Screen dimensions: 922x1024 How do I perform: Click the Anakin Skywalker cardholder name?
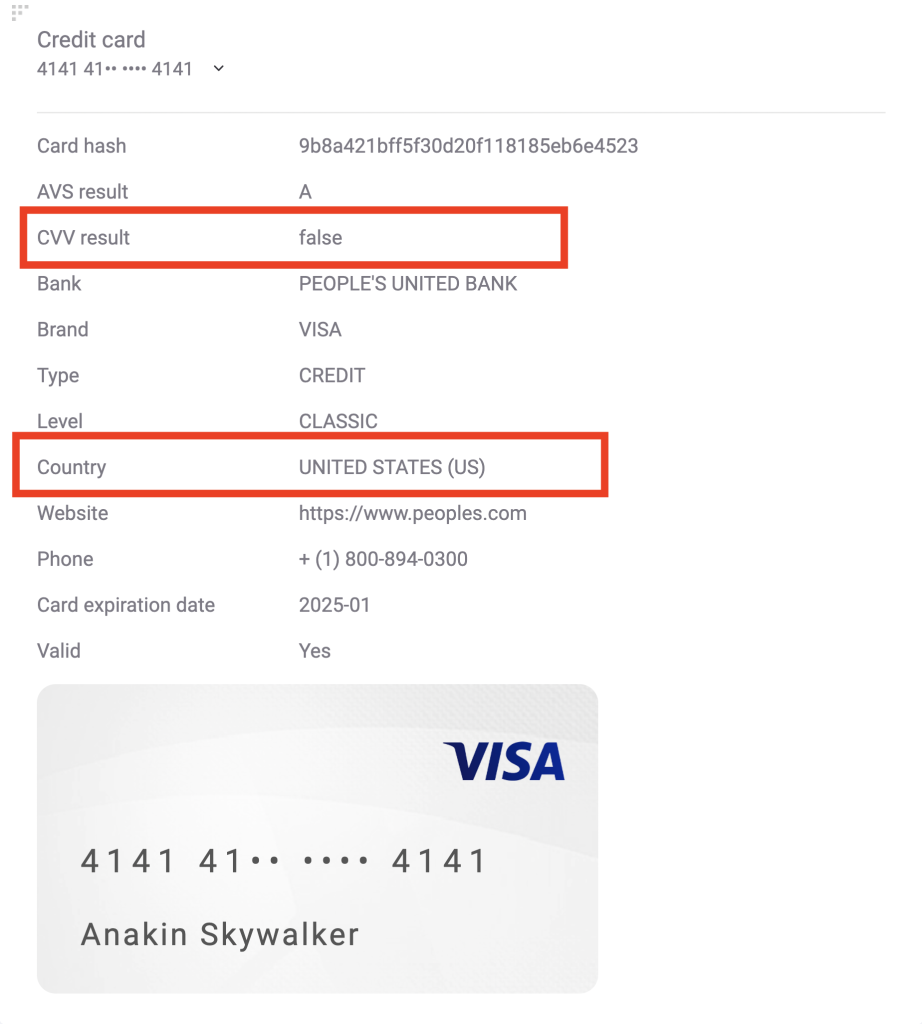(220, 934)
